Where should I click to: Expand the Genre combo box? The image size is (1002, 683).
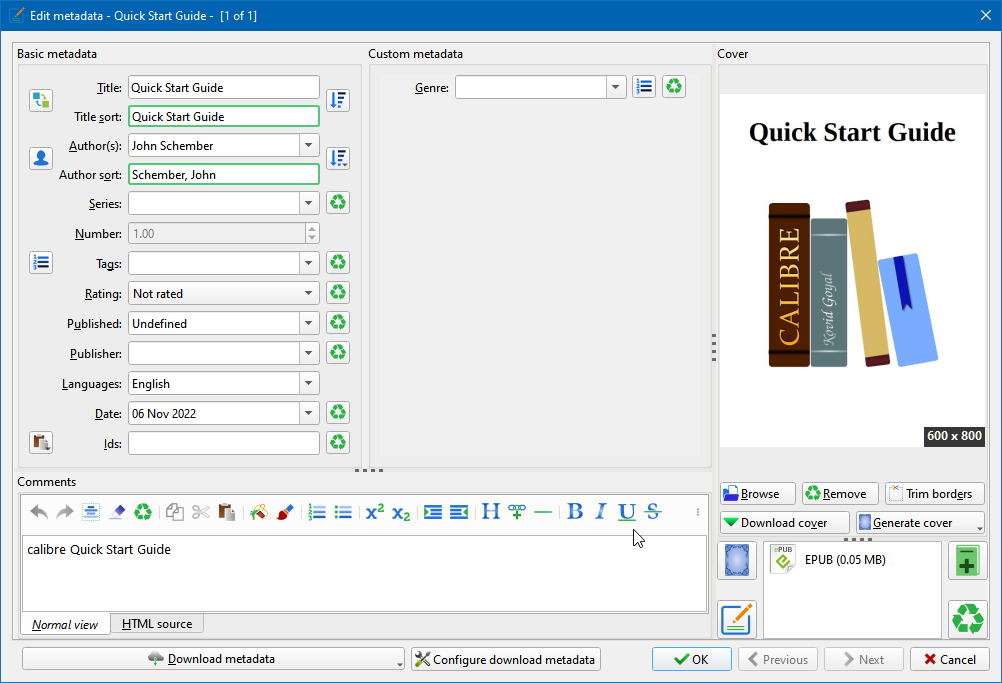pos(616,88)
